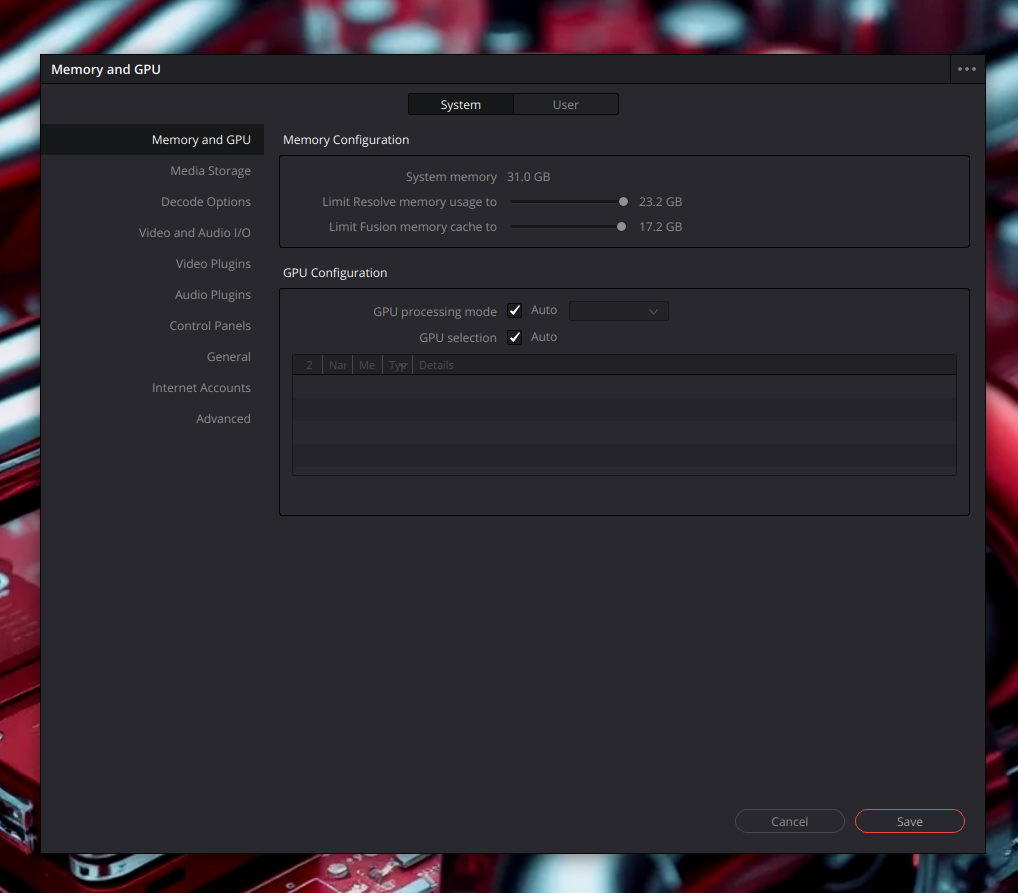Select Control Panels in the sidebar

pyautogui.click(x=210, y=325)
